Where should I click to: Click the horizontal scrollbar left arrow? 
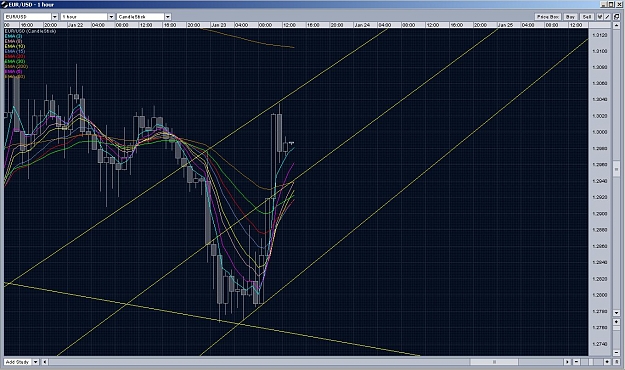pos(45,362)
